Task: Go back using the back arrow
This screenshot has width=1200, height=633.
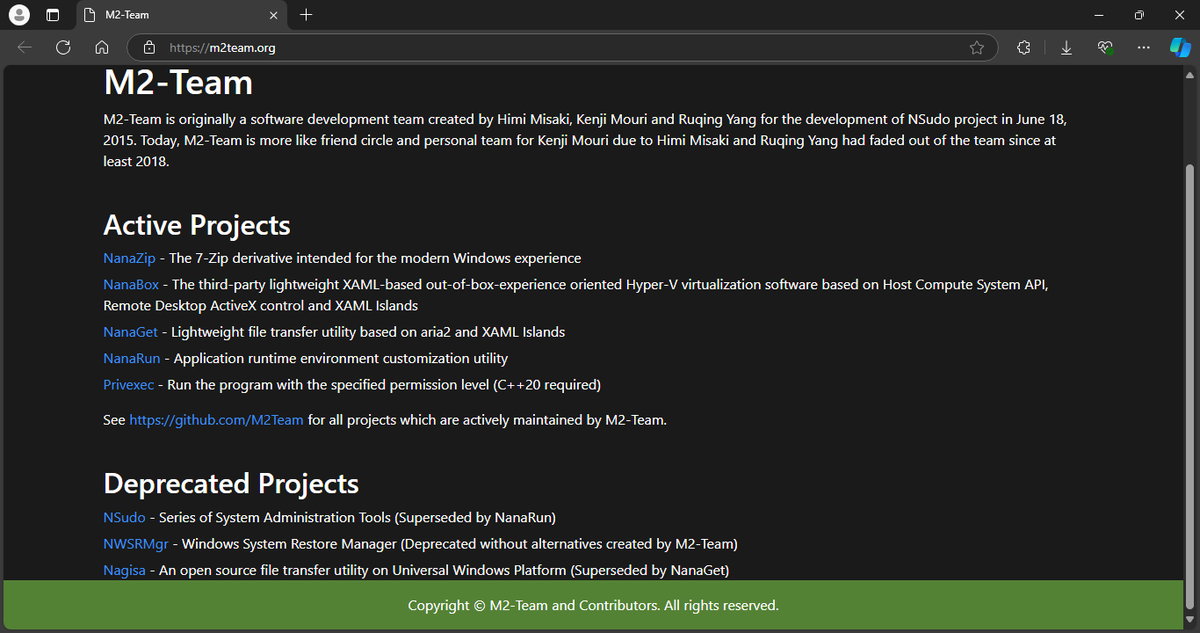Action: (25, 47)
